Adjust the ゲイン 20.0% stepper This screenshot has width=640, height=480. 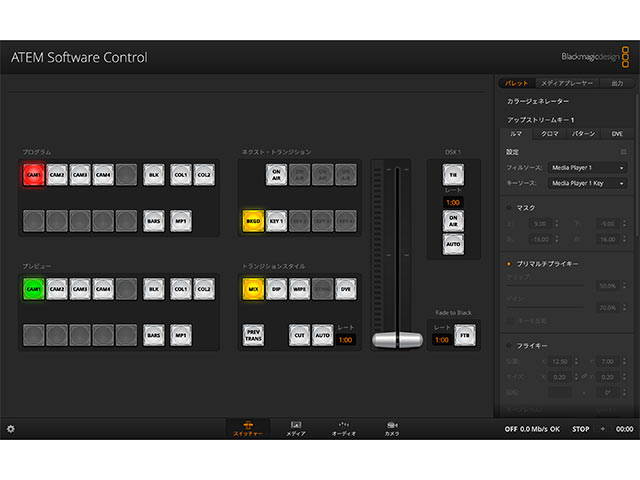[x=624, y=308]
